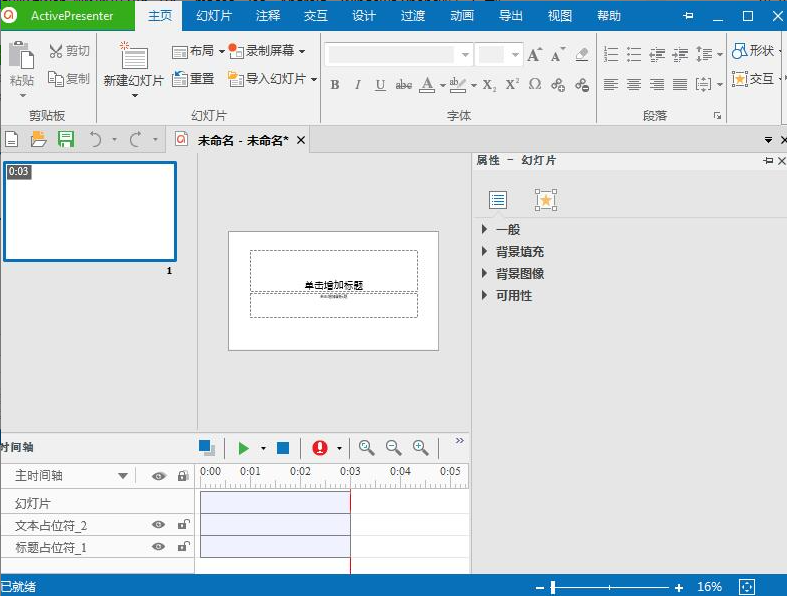Open the ActivePresenter application menu

[68, 16]
